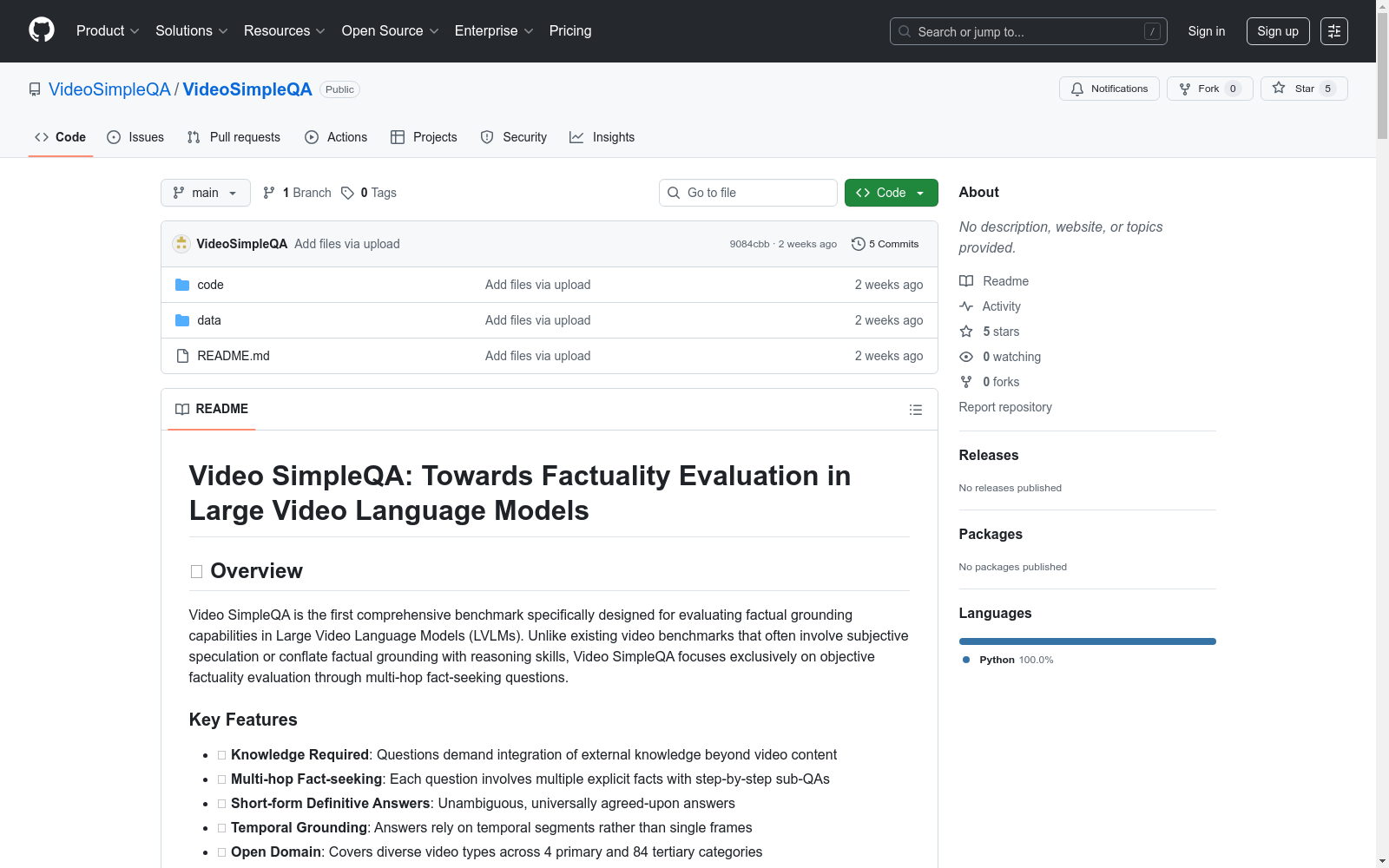Open the green Code dropdown button
1389x868 pixels.
click(891, 193)
